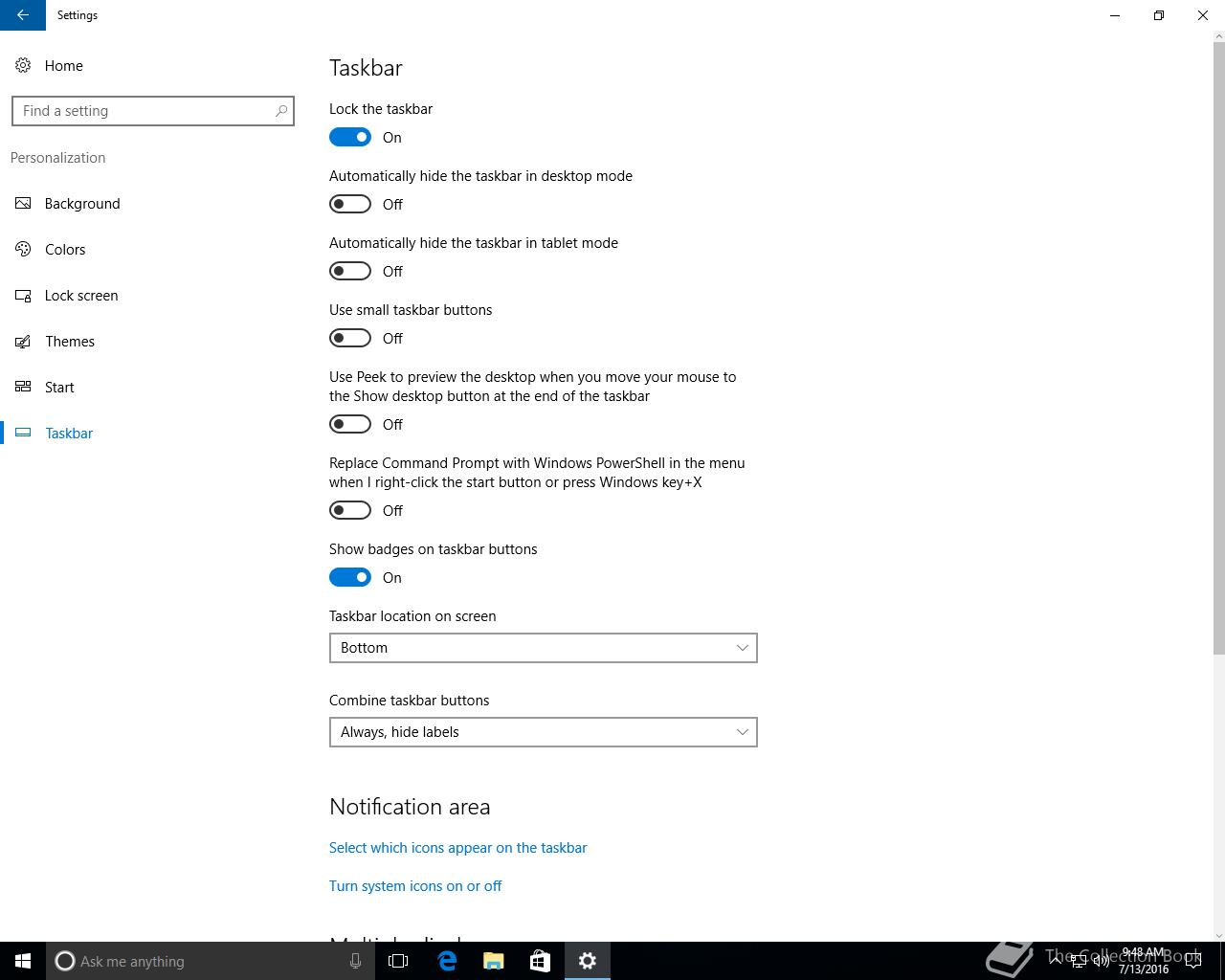Disable Show badges on taskbar buttons
Image resolution: width=1225 pixels, height=980 pixels.
pyautogui.click(x=350, y=577)
